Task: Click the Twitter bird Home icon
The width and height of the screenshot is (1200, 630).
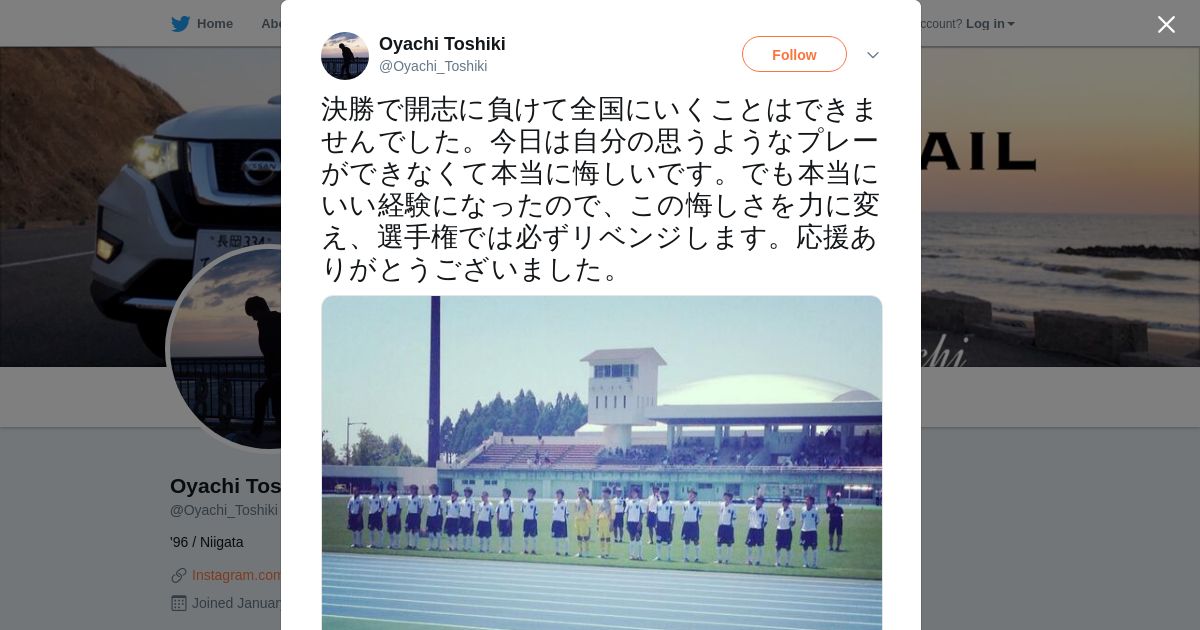Action: (180, 24)
